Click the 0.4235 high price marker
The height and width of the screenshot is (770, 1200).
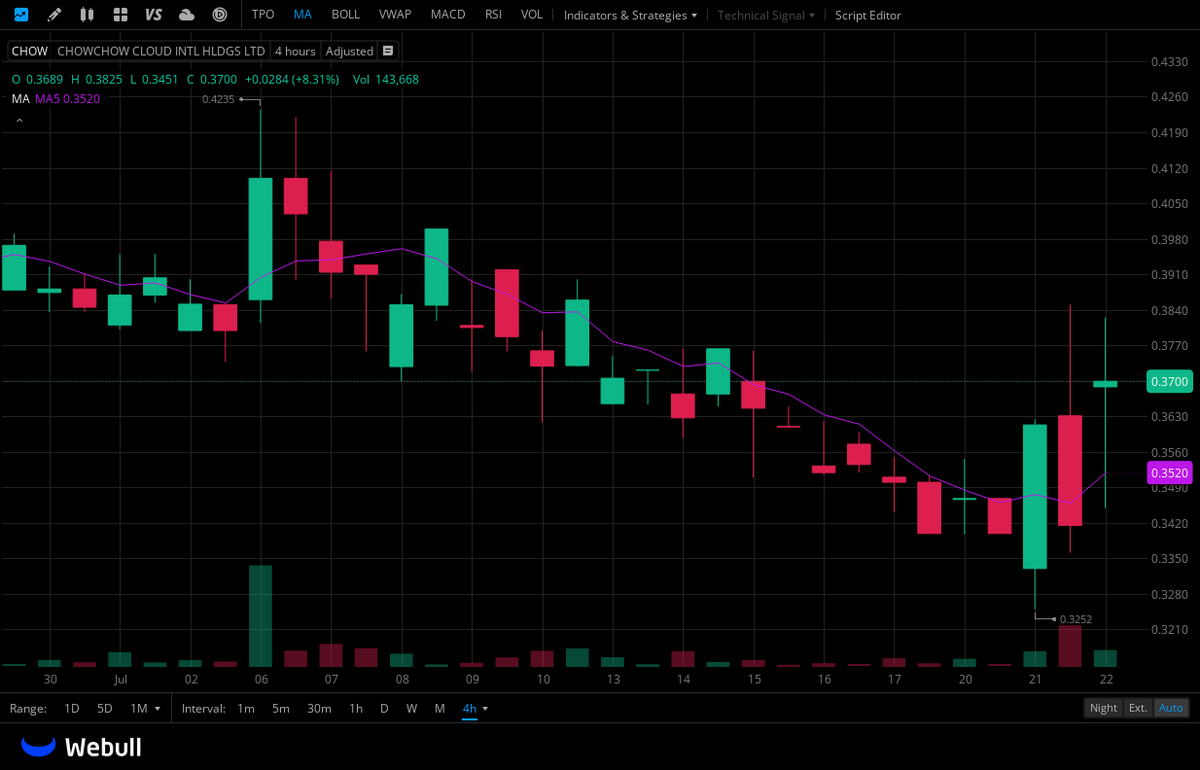pyautogui.click(x=217, y=99)
